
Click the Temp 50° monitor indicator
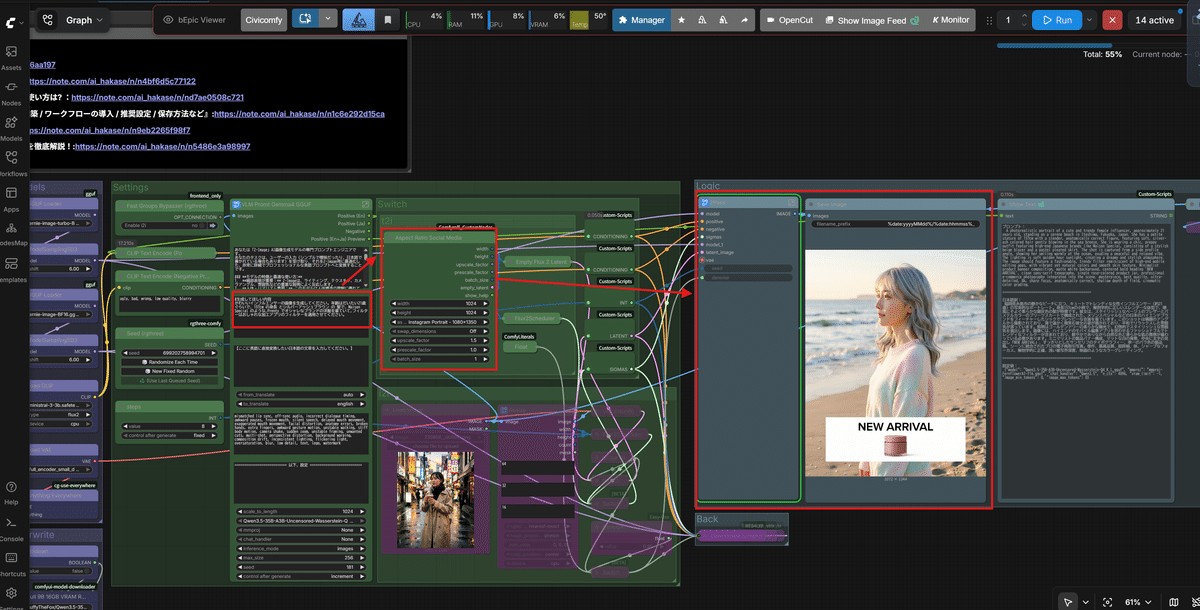point(588,19)
